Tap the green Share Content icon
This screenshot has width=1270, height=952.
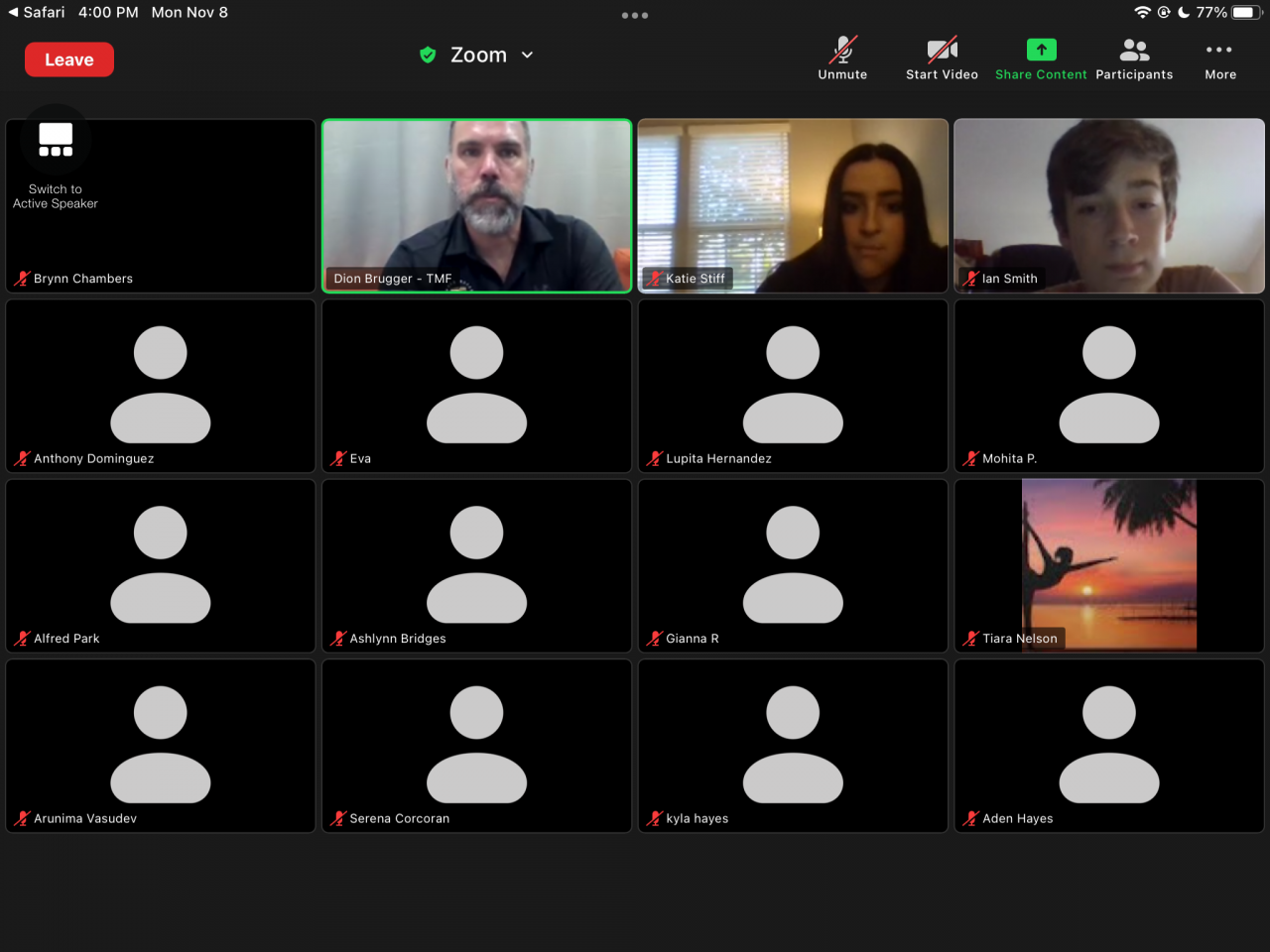click(x=1041, y=50)
